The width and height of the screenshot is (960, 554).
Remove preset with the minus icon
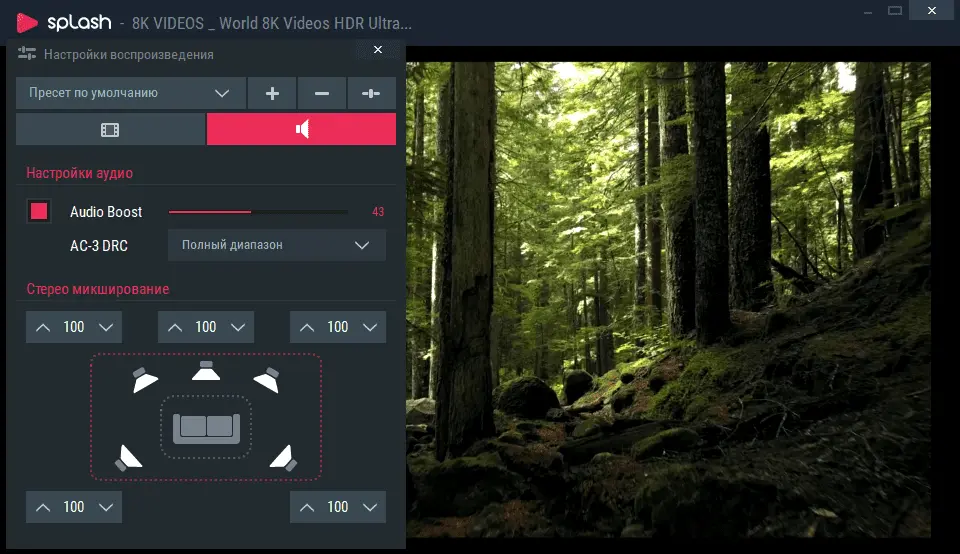(x=321, y=93)
